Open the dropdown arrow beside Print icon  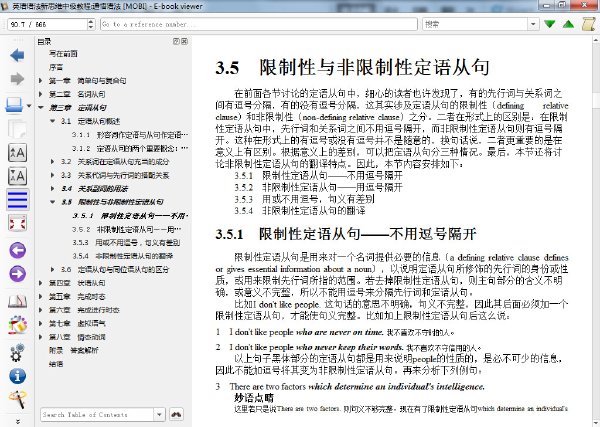[x=29, y=106]
